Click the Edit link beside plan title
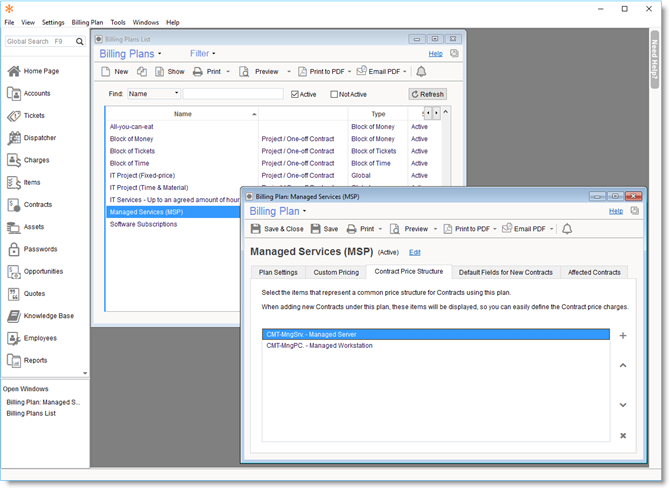The image size is (670, 489). [x=415, y=252]
